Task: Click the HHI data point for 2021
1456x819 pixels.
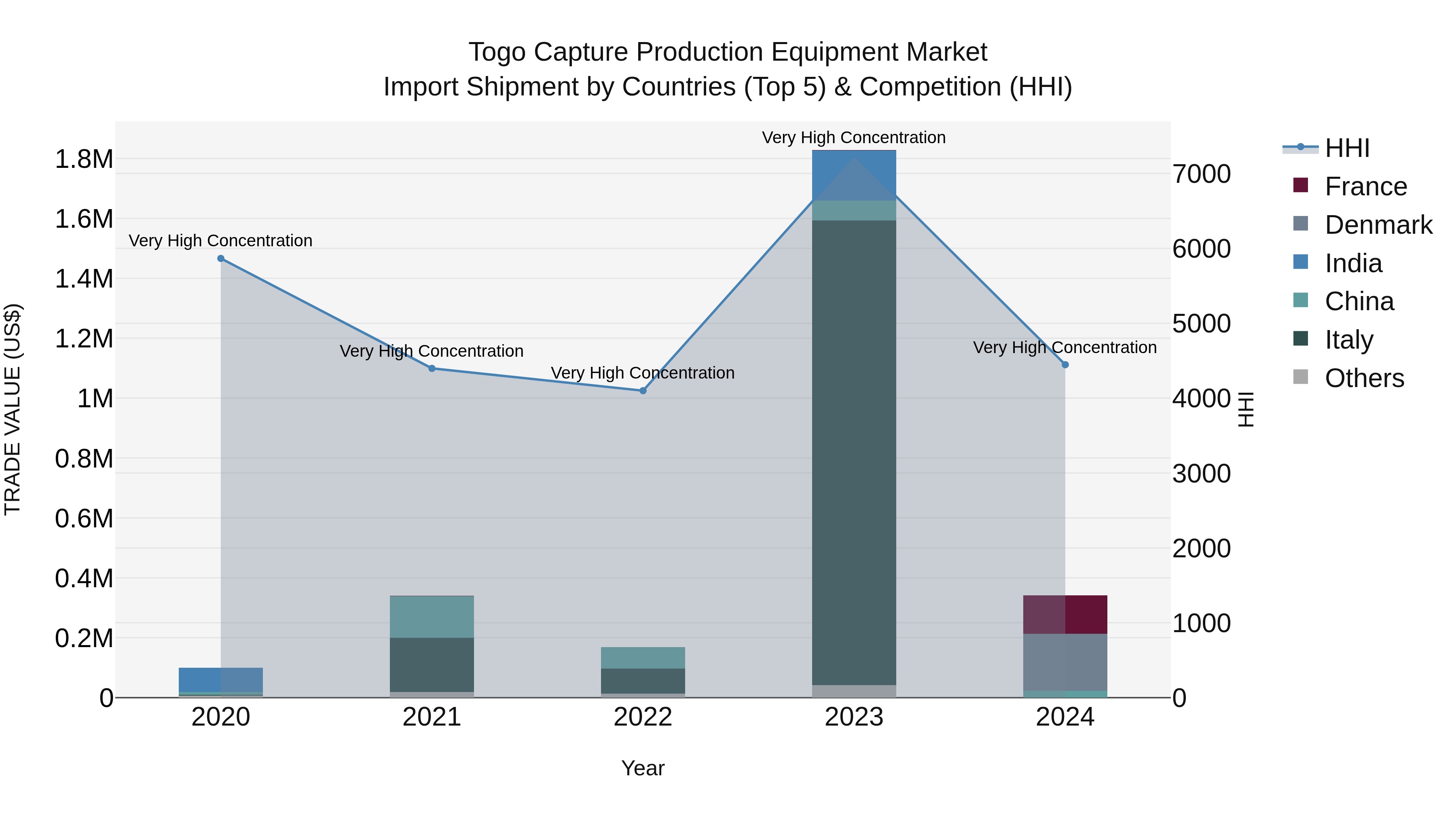Action: [432, 368]
